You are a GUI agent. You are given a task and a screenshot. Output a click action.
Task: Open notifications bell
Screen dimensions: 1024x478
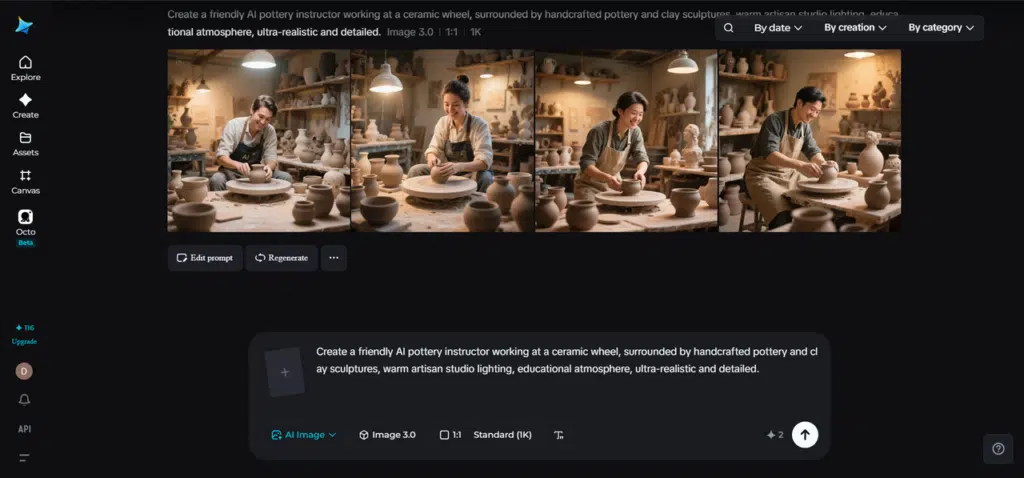click(x=24, y=400)
